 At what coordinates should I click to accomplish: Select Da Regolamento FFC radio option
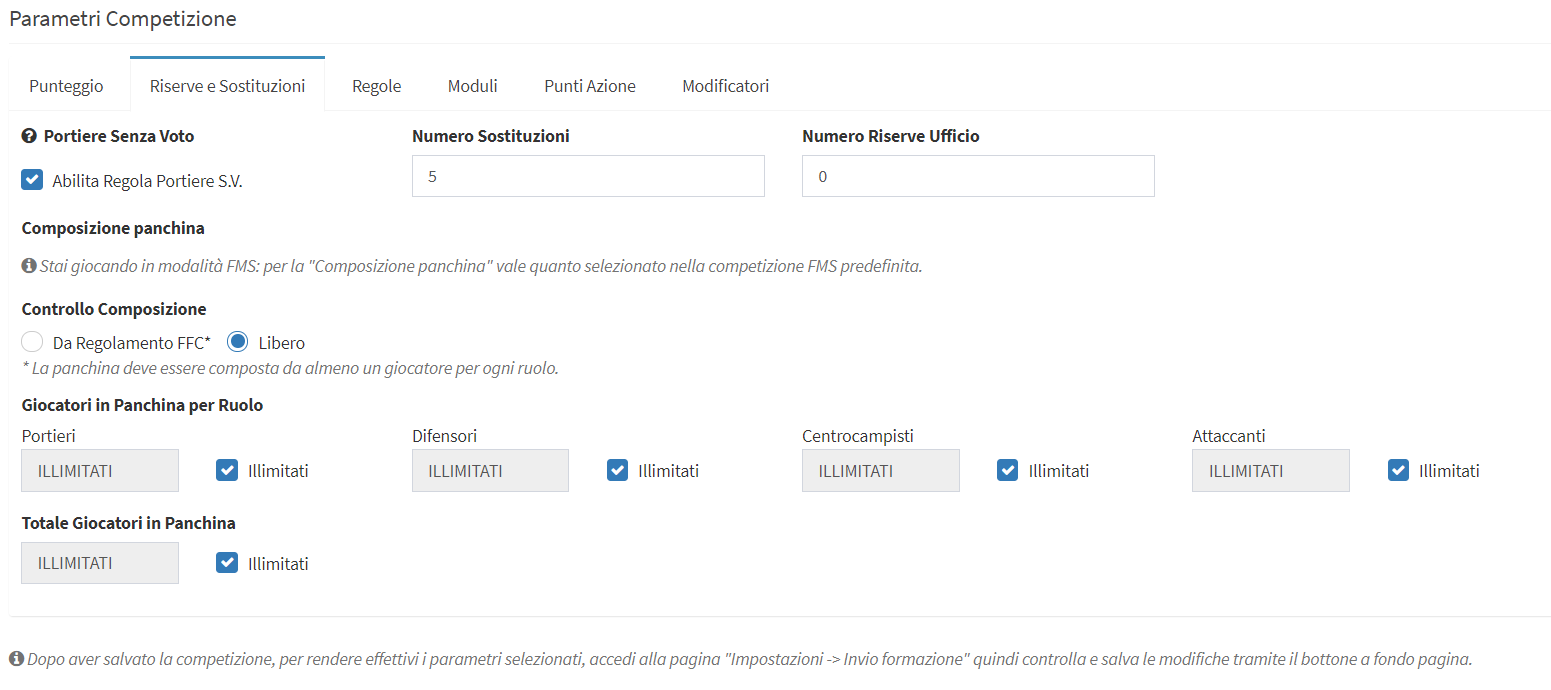pos(32,342)
